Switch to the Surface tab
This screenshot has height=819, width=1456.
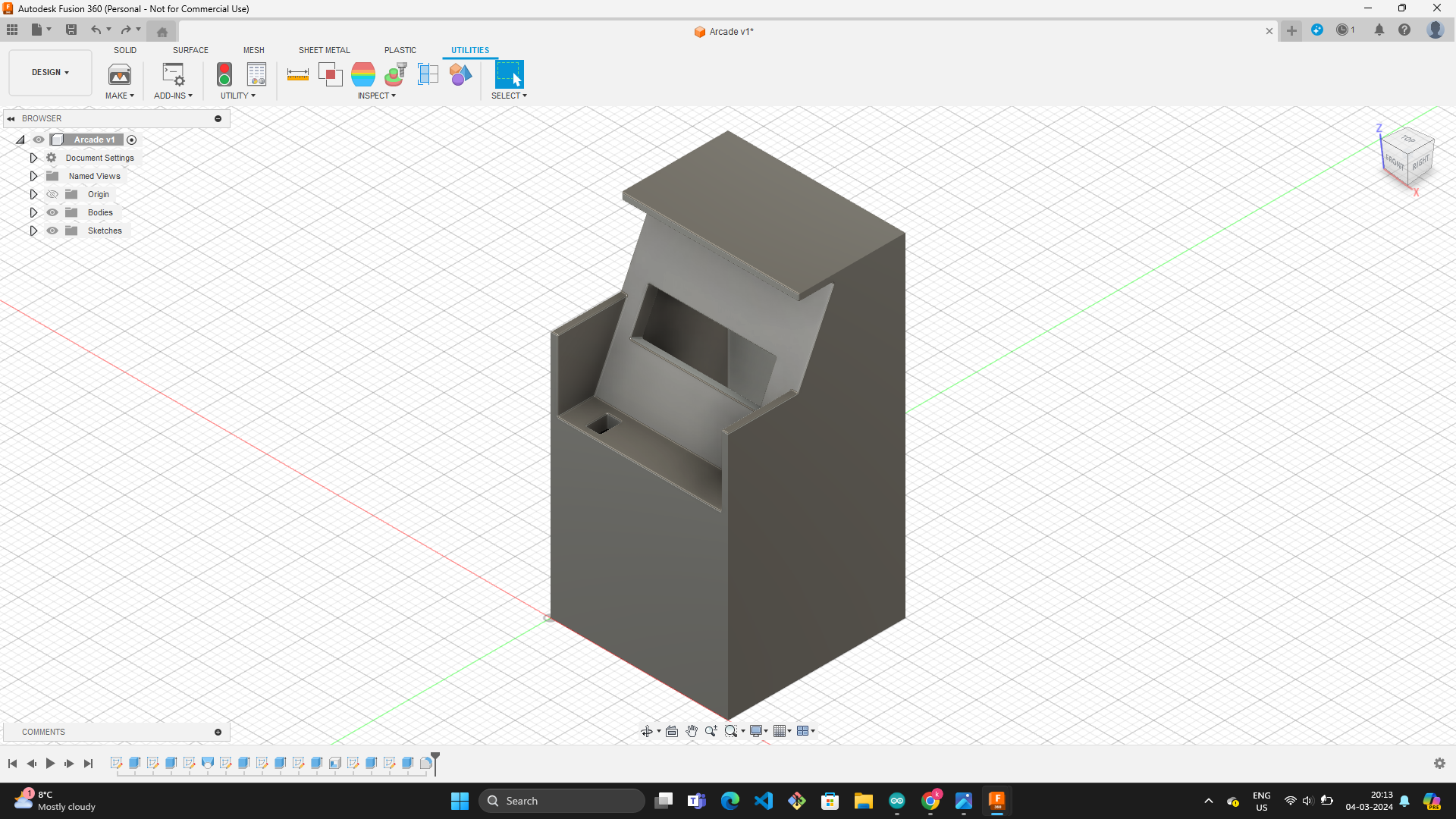[190, 50]
